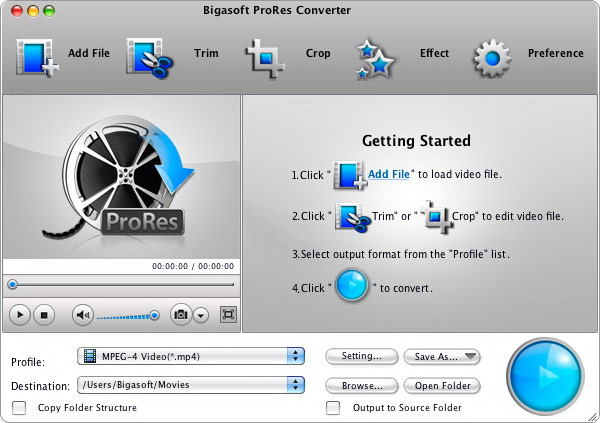The width and height of the screenshot is (600, 423).
Task: Toggle full screen preview icon
Action: coord(228,315)
